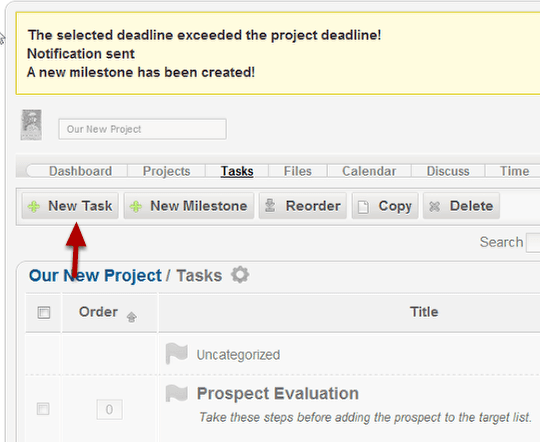Image resolution: width=540 pixels, height=442 pixels.
Task: Click the flag icon next to Uncategorized
Action: point(176,353)
